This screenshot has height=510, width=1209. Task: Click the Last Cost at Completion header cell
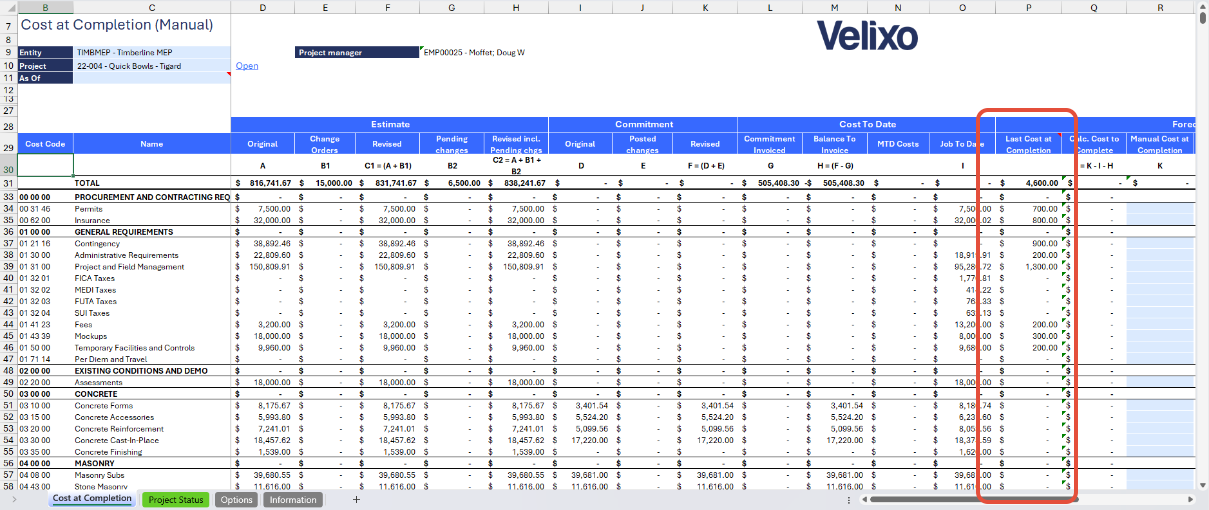point(1028,145)
